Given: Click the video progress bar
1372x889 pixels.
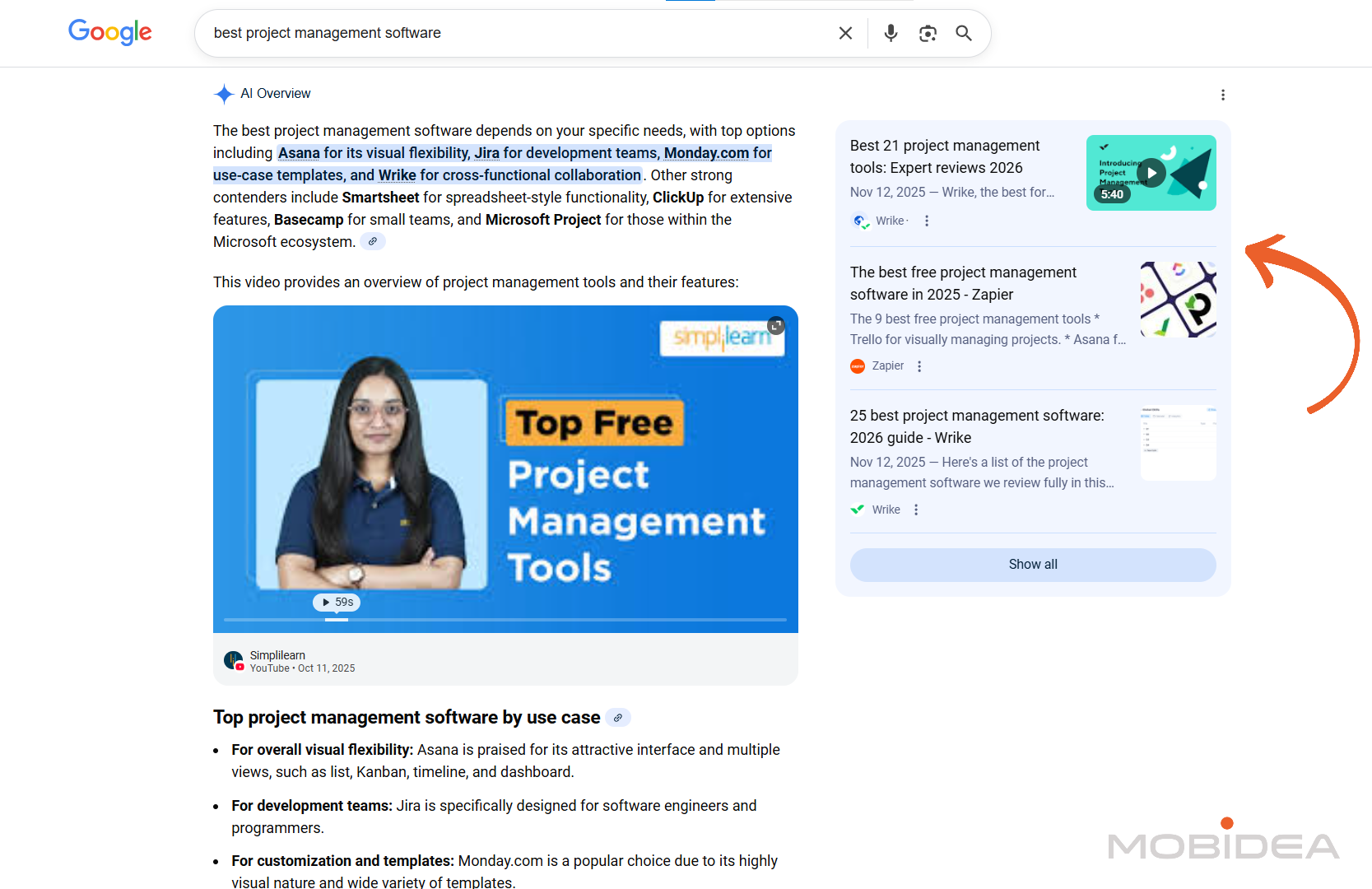Looking at the screenshot, I should [505, 619].
